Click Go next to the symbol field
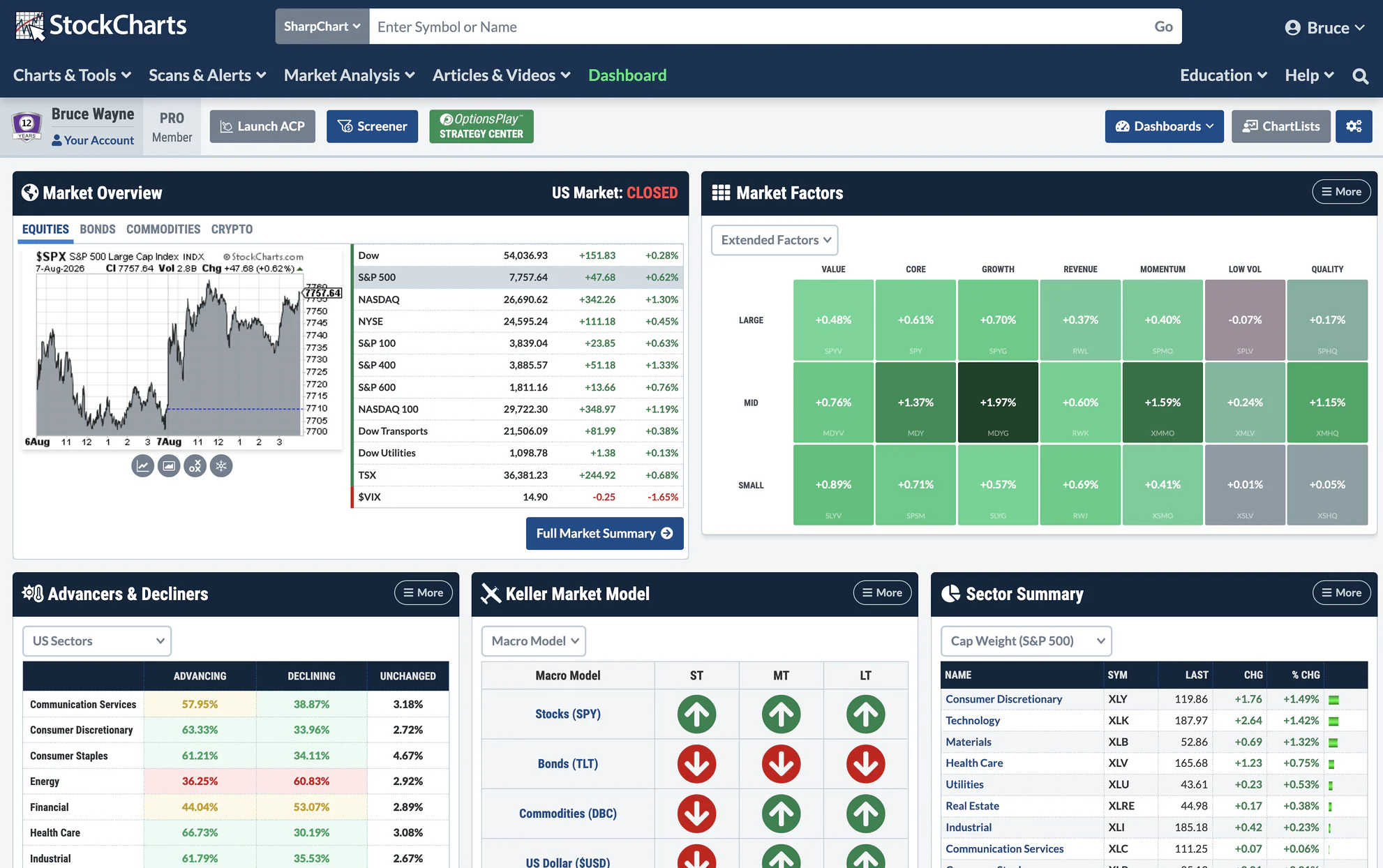 tap(1163, 27)
